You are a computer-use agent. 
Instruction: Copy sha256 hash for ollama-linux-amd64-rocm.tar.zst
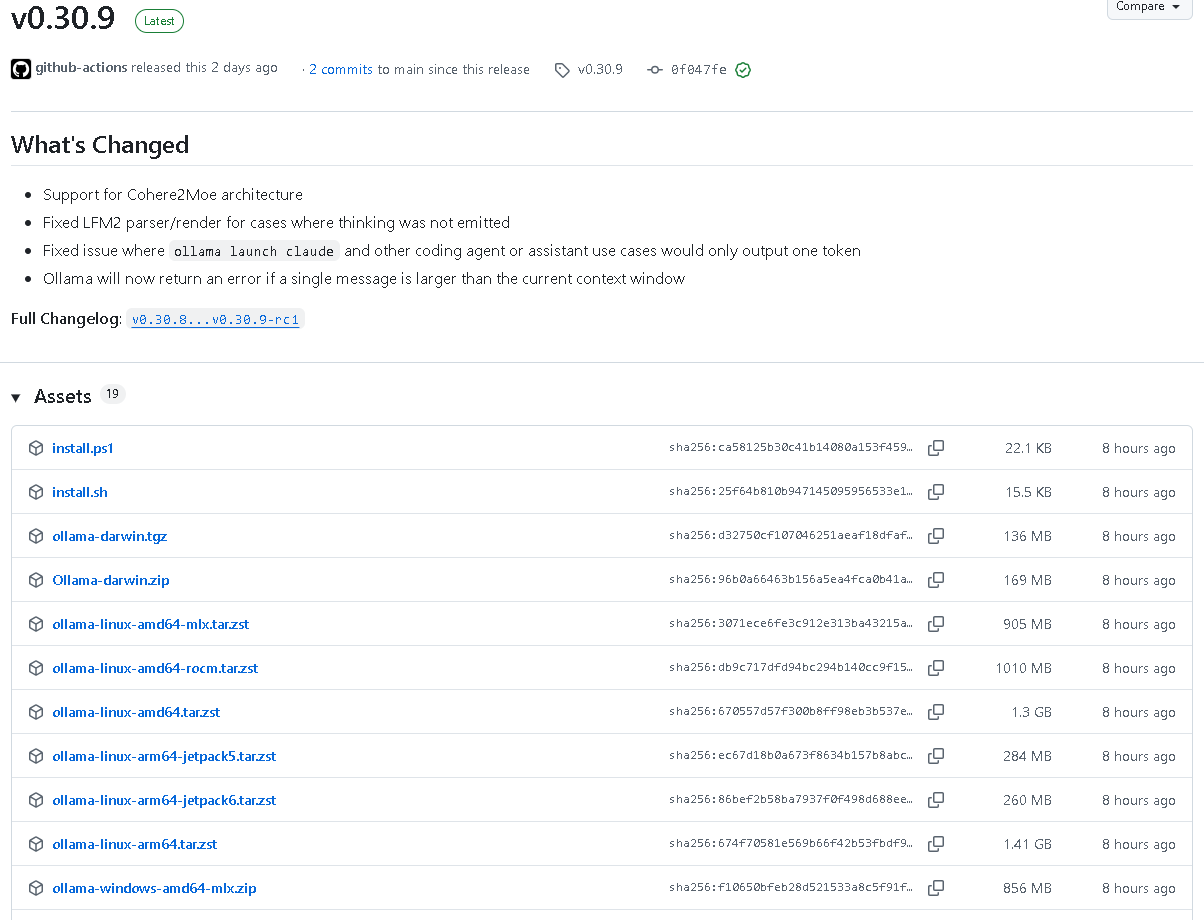(x=936, y=668)
